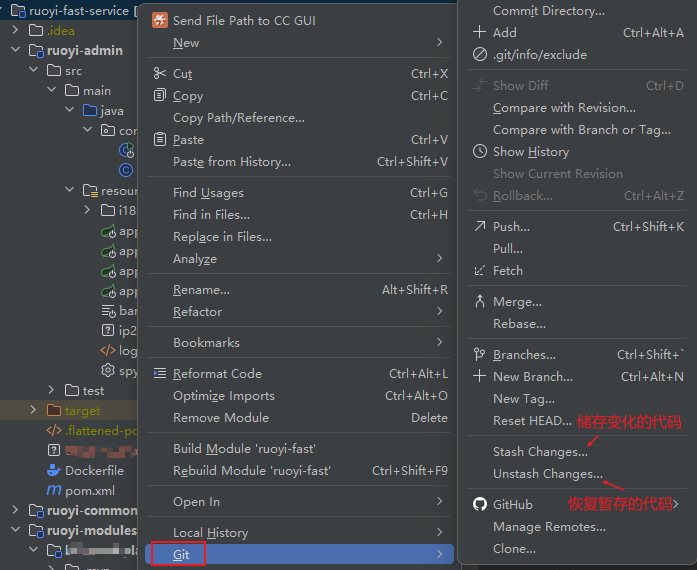Click the Dockerfile whale icon

pyautogui.click(x=54, y=470)
